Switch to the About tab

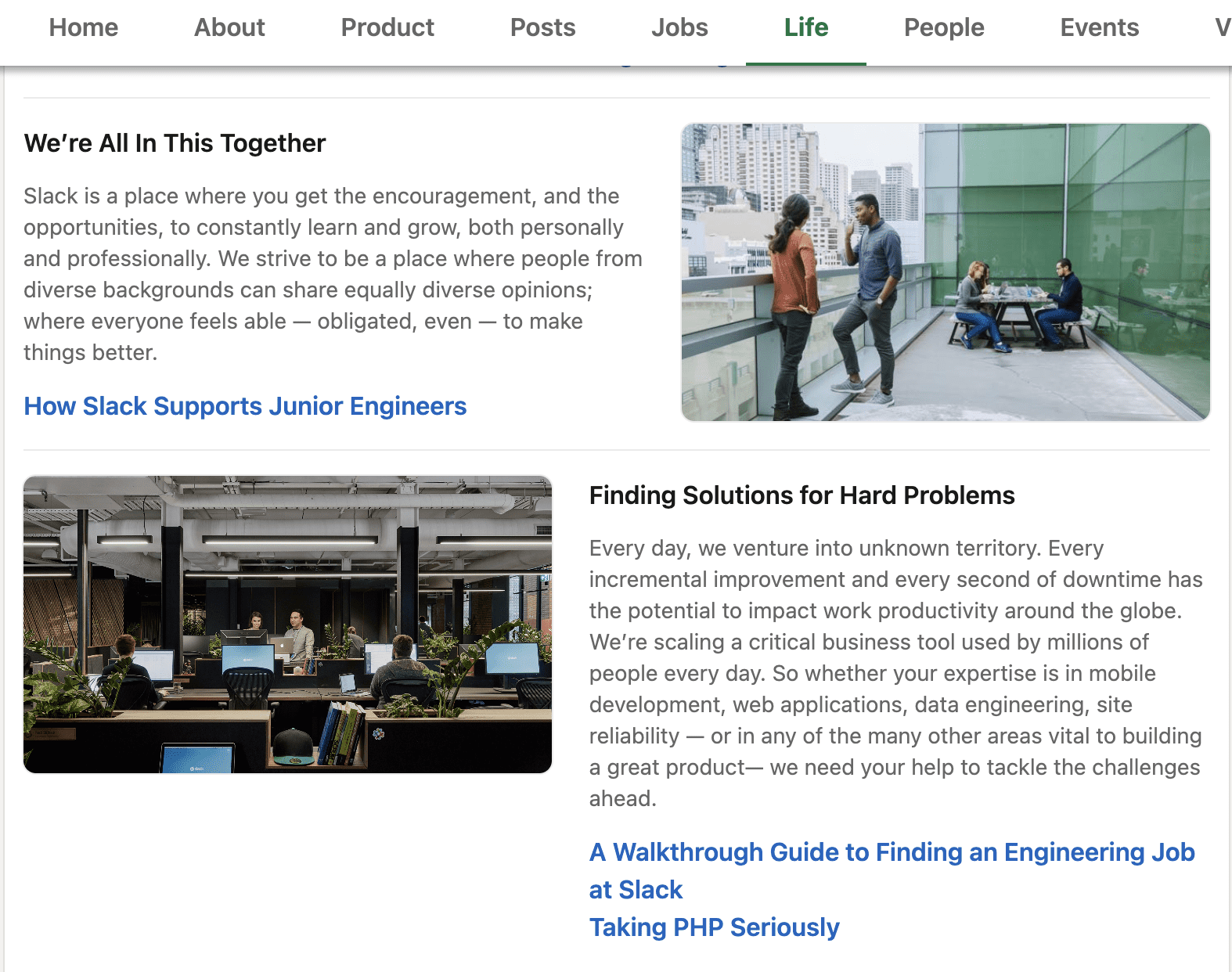229,28
